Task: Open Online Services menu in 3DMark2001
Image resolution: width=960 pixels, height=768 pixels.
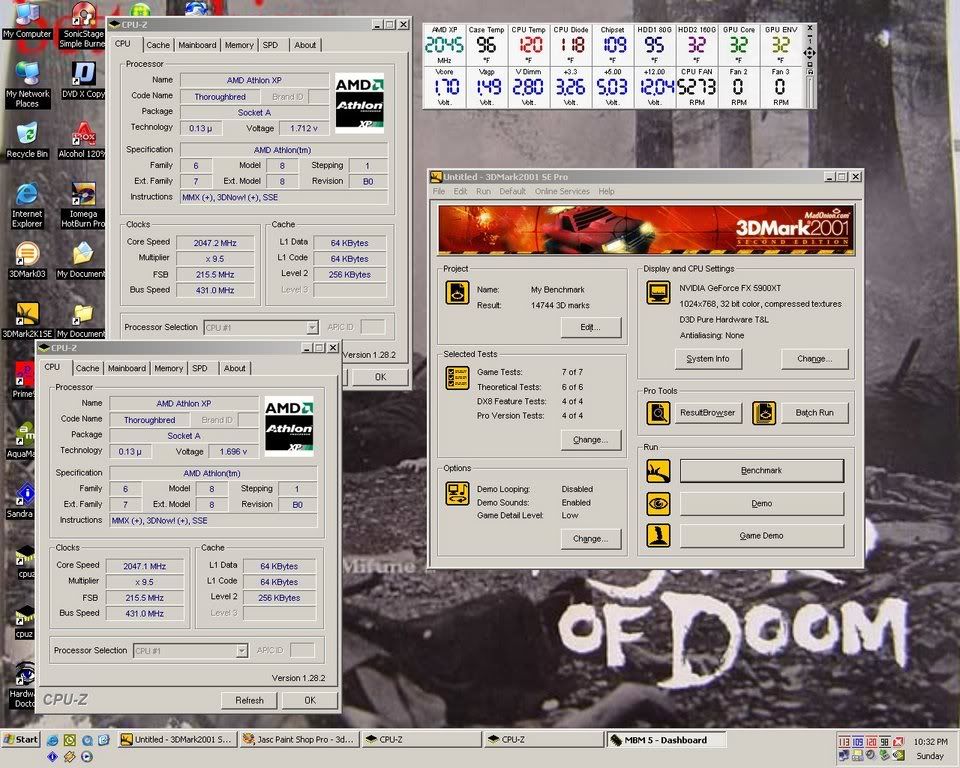Action: coord(562,191)
